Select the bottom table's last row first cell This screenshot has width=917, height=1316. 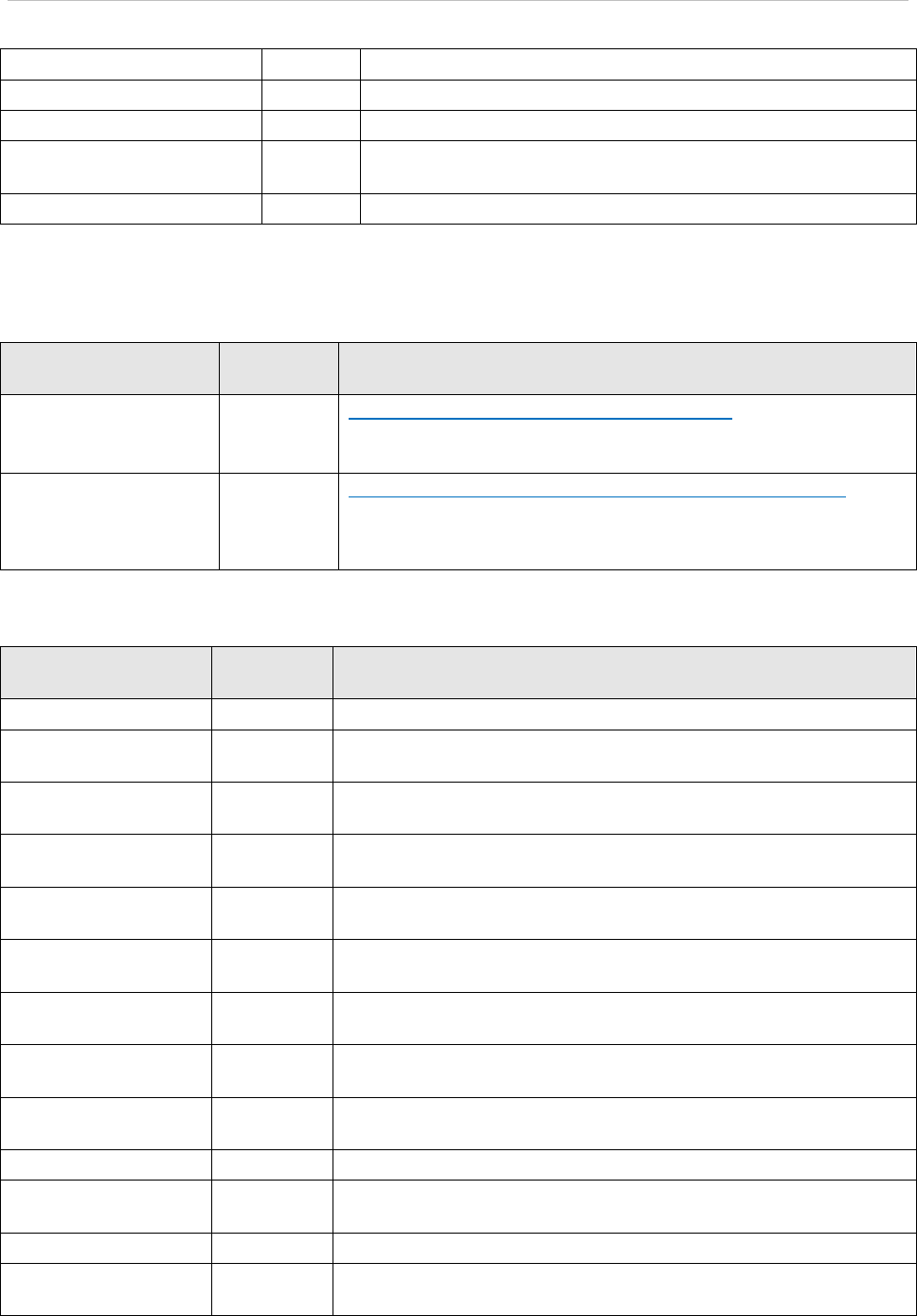106,1289
